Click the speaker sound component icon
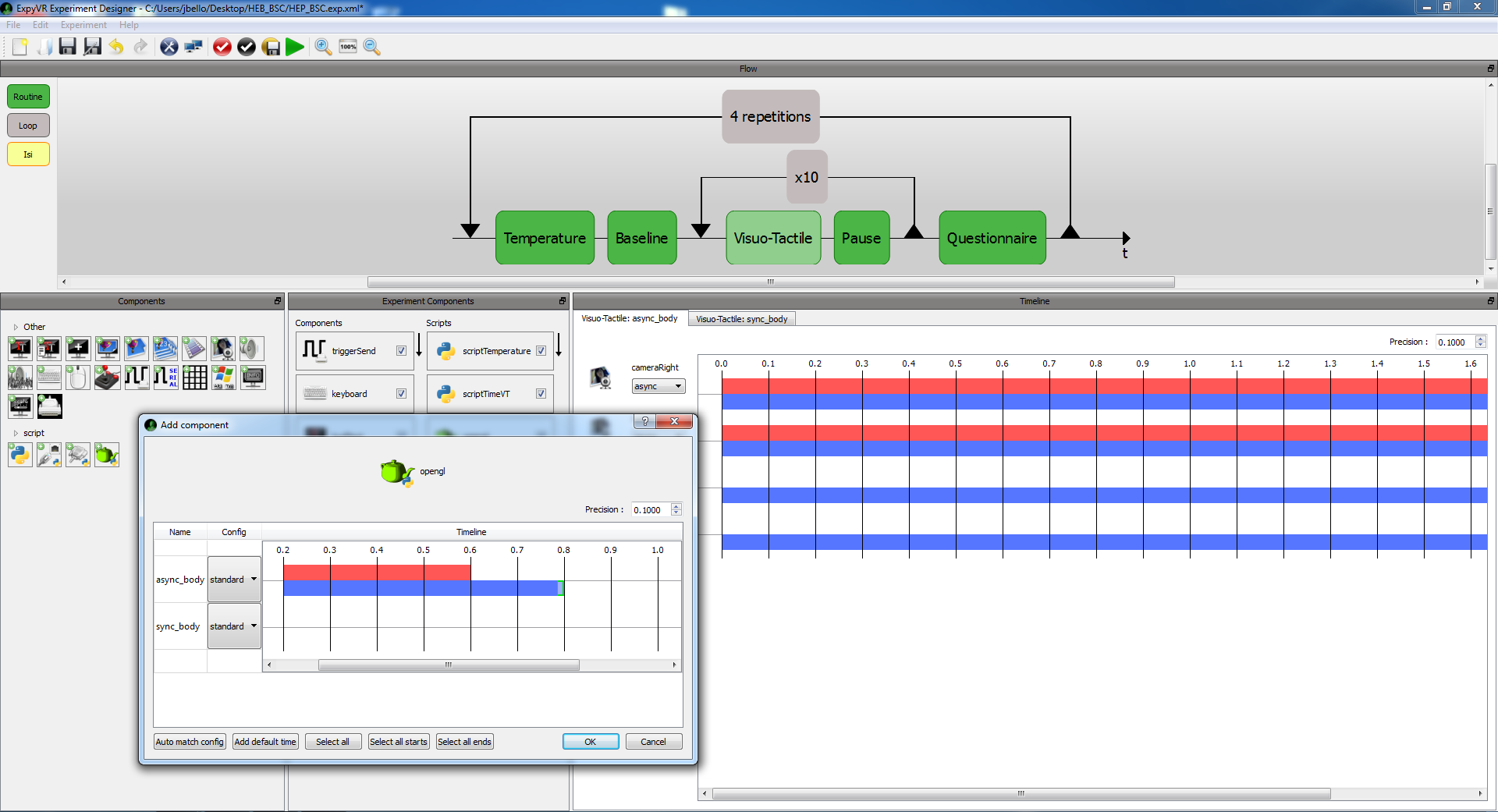The width and height of the screenshot is (1498, 812). tap(251, 349)
